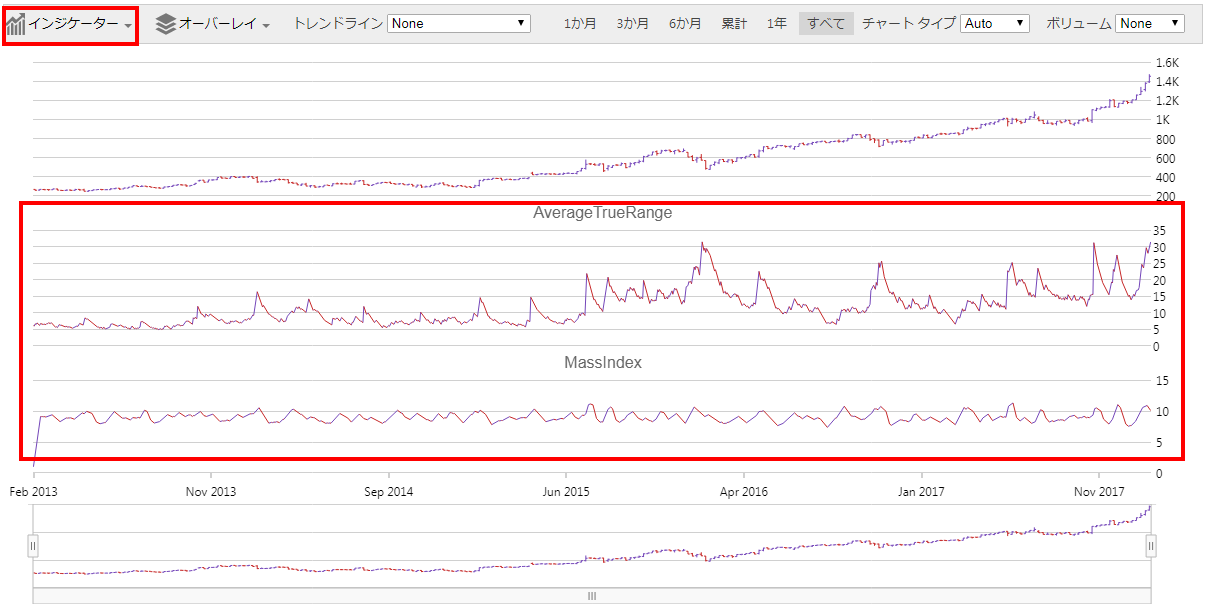Viewport: 1207px width, 608px height.
Task: Click the MassIndex panel title
Action: [x=601, y=363]
